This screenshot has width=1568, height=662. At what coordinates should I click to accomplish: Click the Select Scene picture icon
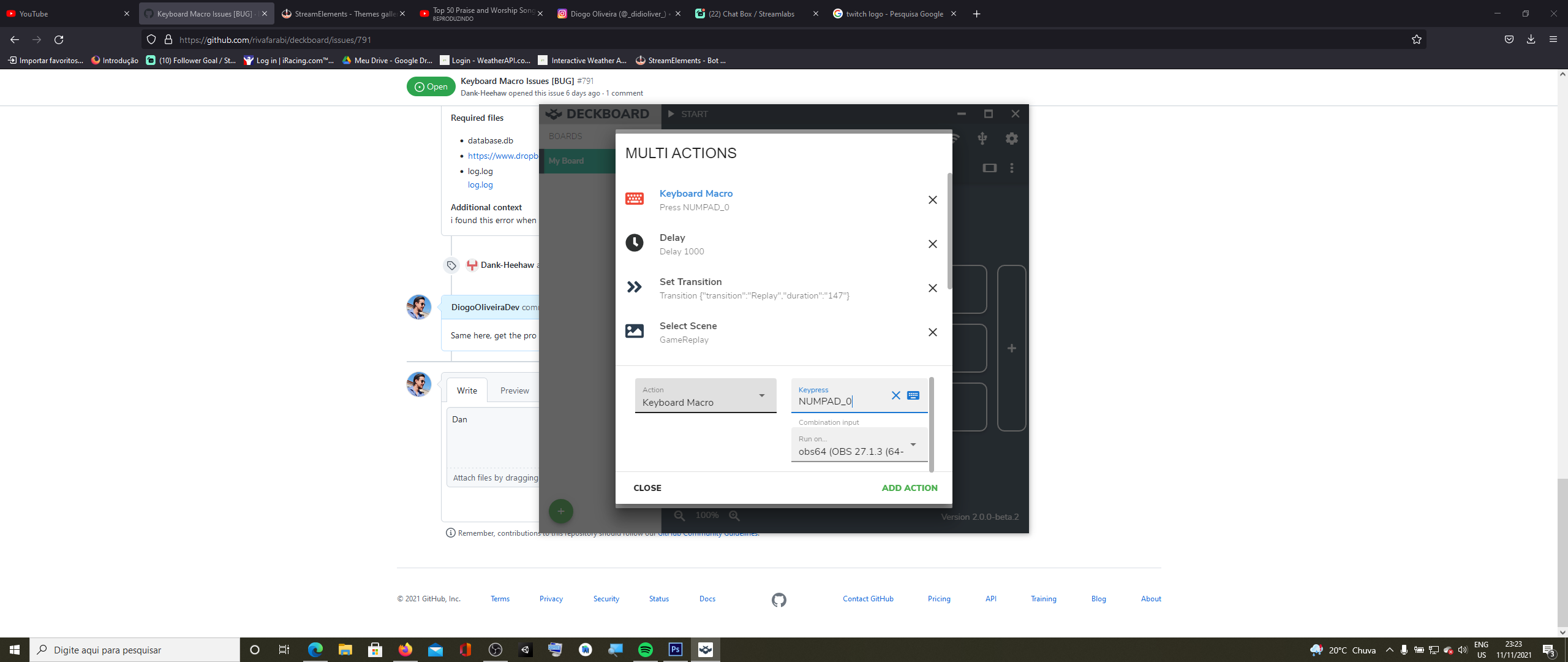click(x=635, y=331)
